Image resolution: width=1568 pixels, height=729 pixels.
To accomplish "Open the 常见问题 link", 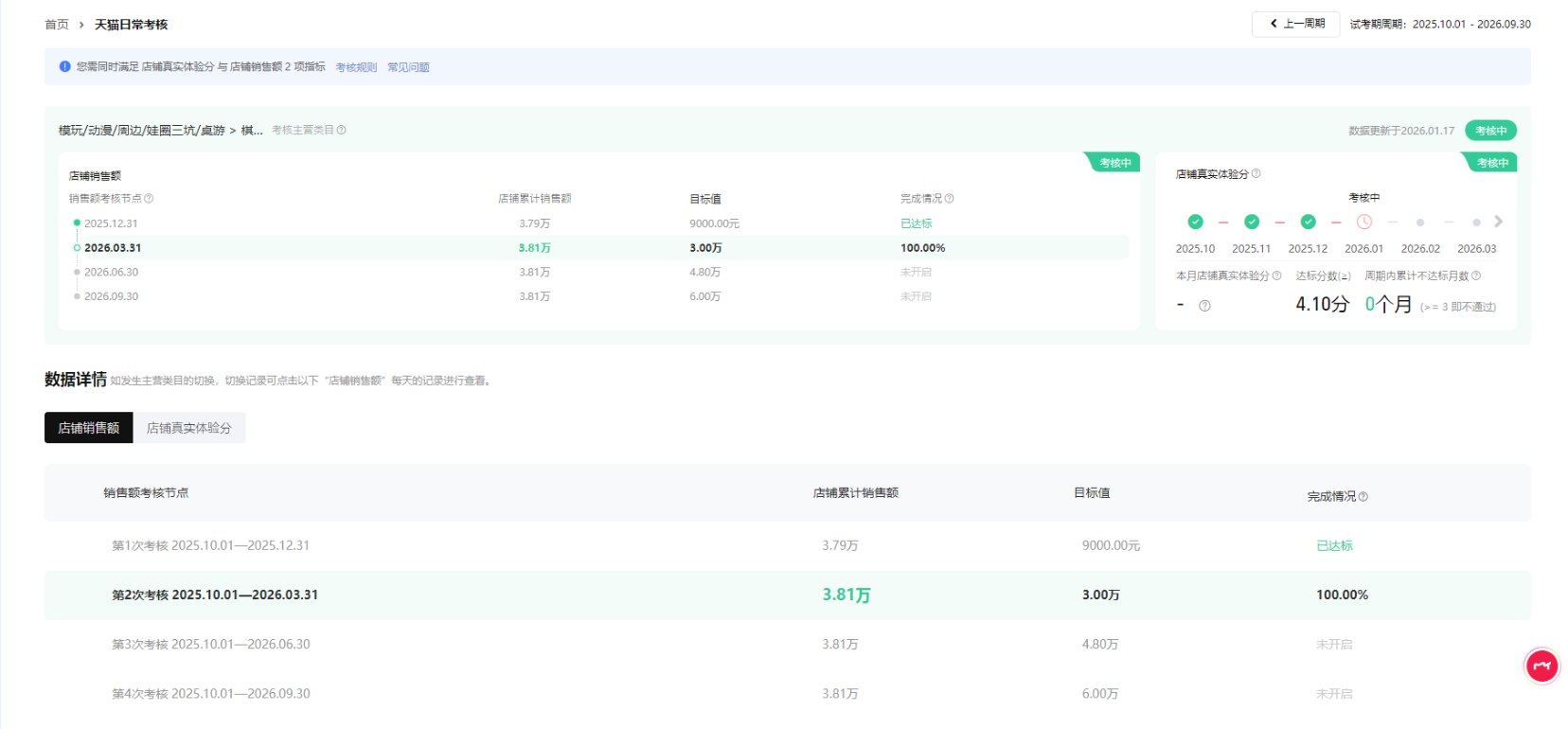I will point(408,67).
